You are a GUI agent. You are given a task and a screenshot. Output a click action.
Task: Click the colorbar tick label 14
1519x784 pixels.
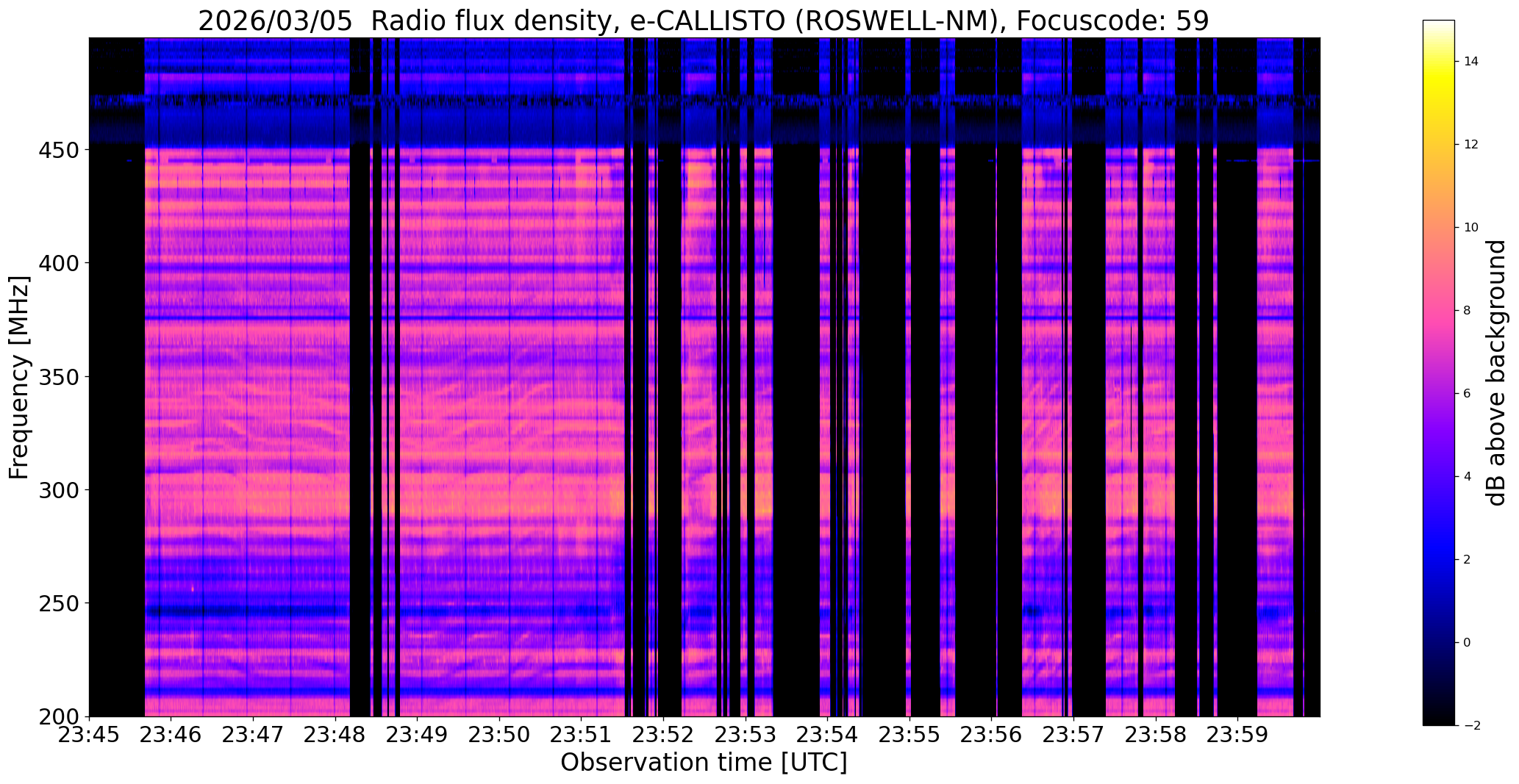tap(1471, 62)
